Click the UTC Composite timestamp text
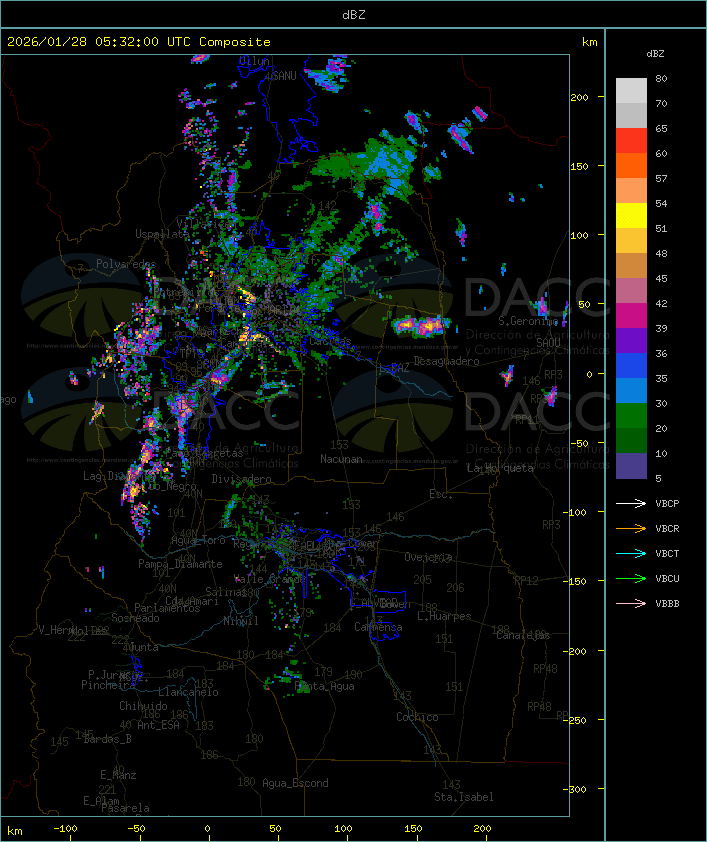Viewport: 707px width, 842px height. [139, 42]
